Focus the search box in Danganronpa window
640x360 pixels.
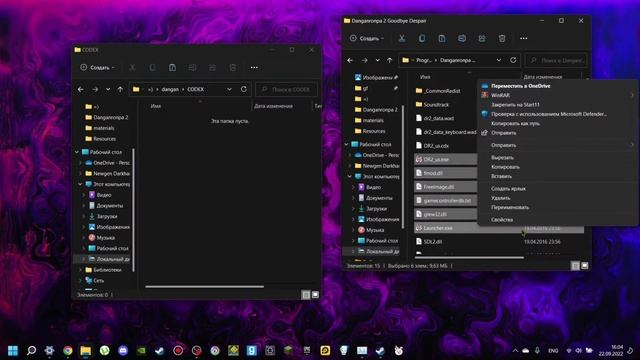(556, 60)
